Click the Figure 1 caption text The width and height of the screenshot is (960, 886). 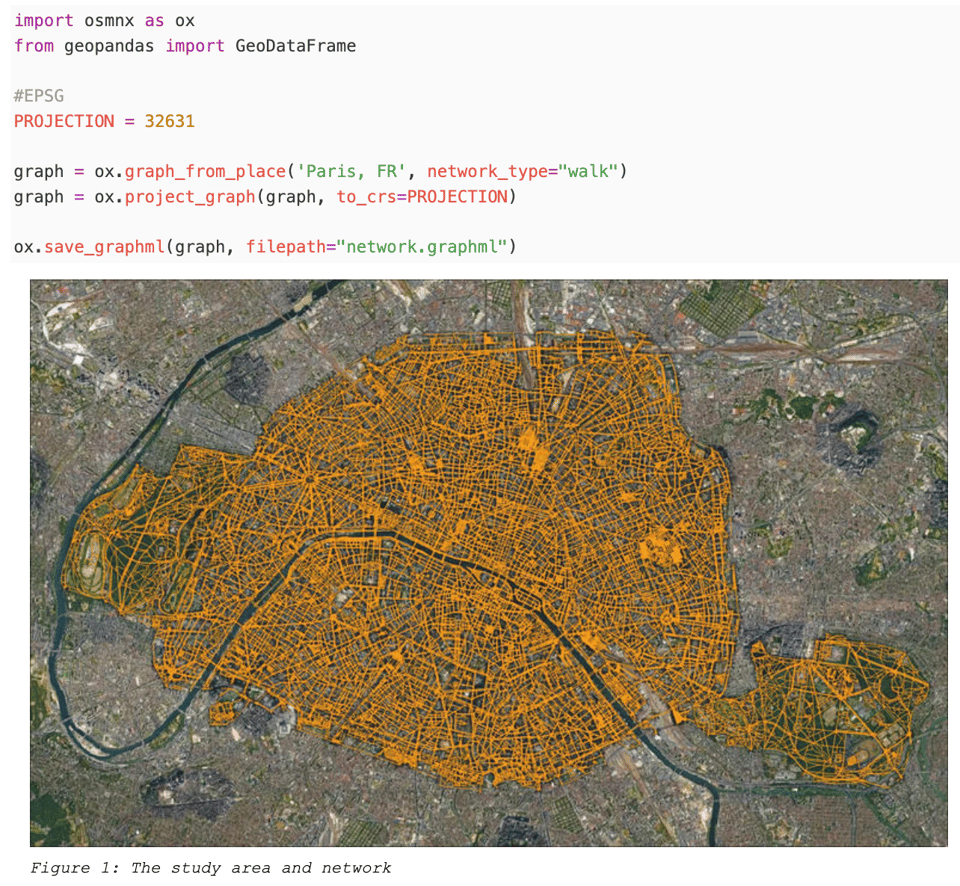pos(211,868)
